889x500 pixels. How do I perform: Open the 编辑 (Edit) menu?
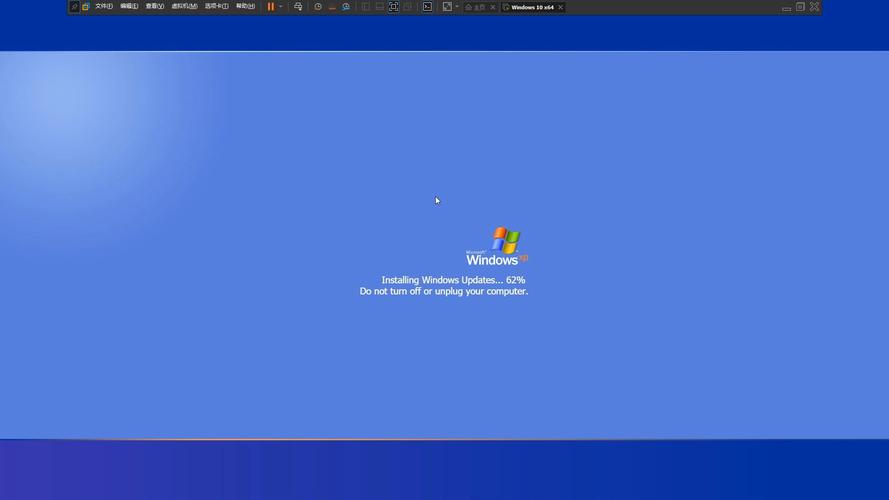coord(129,6)
